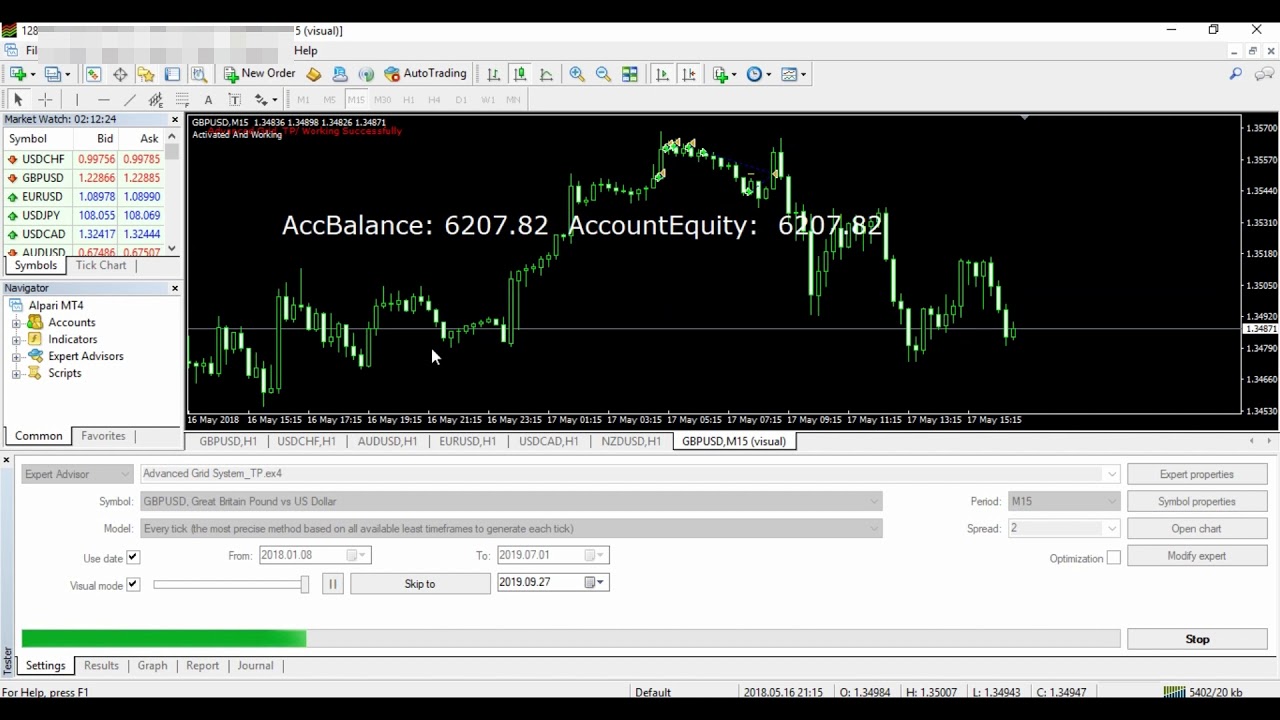Viewport: 1280px width, 720px height.
Task: Open the Period M15 dropdown
Action: pos(1064,501)
